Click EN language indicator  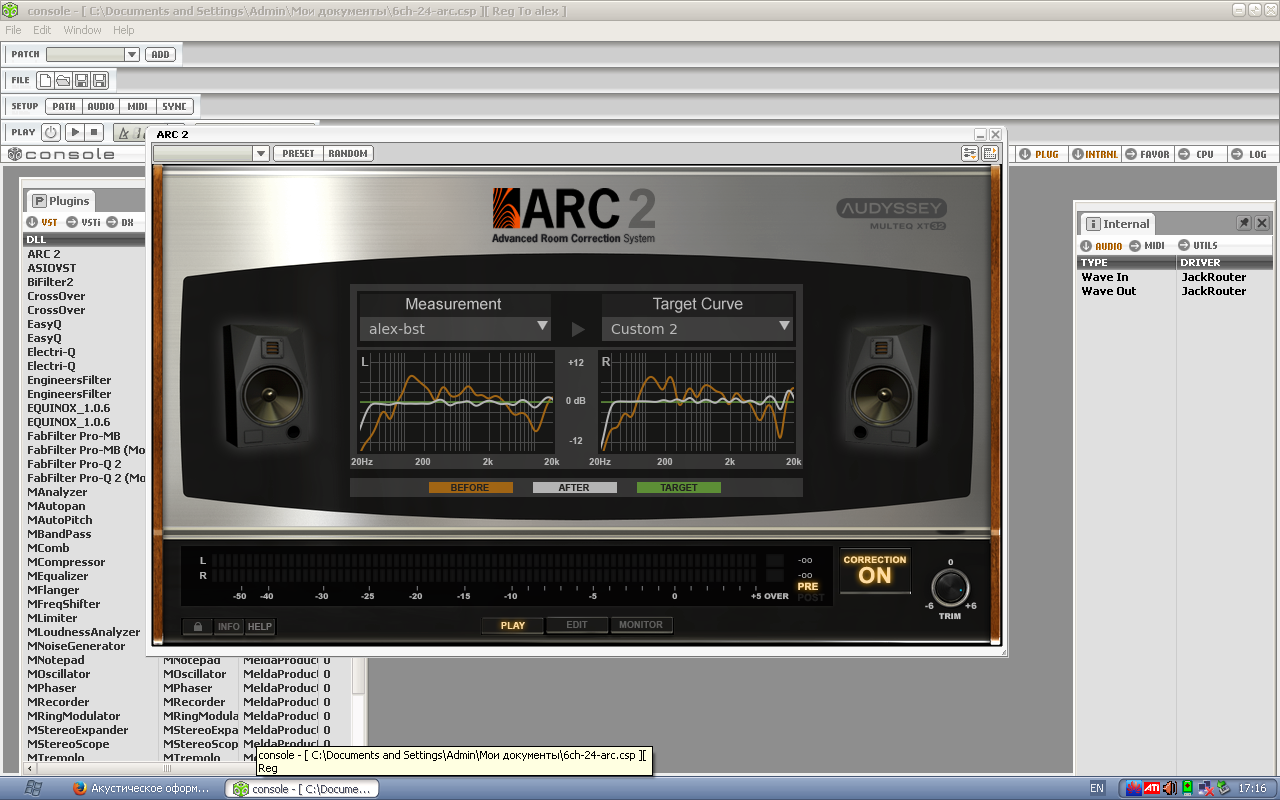[x=1097, y=788]
